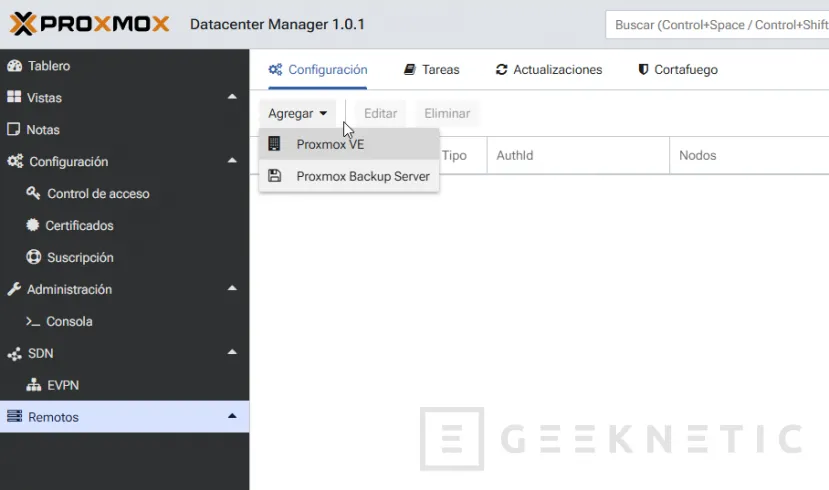The width and height of the screenshot is (829, 490).
Task: Switch to the Cortafuego tab
Action: click(x=678, y=70)
